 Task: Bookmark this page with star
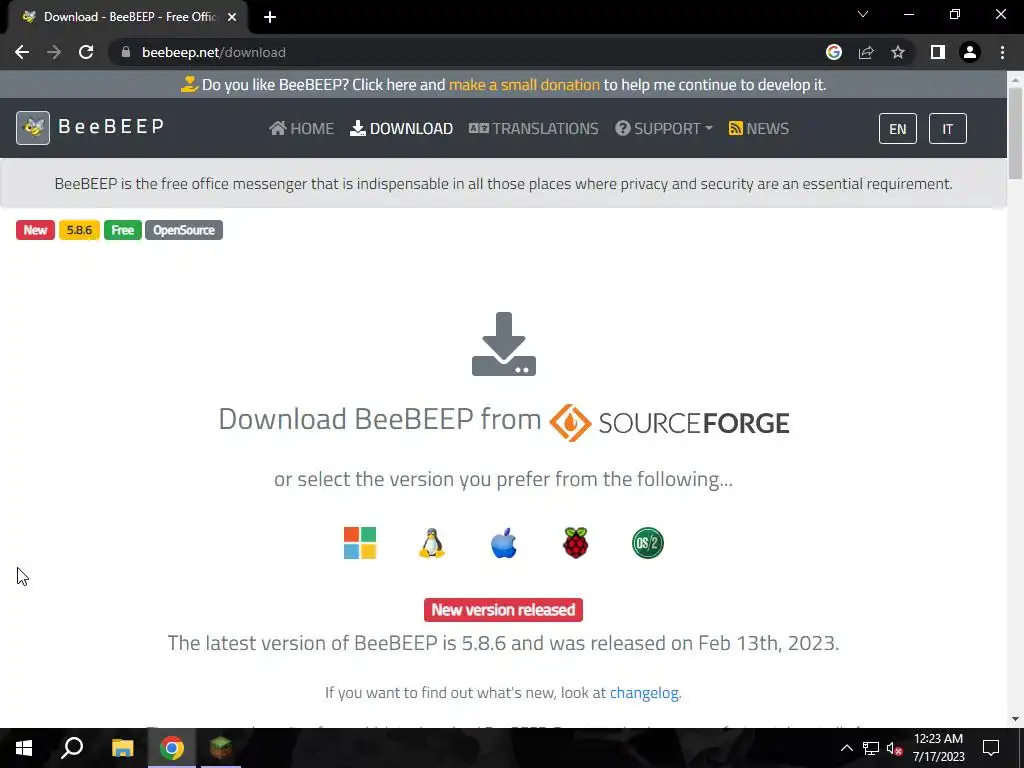(898, 52)
